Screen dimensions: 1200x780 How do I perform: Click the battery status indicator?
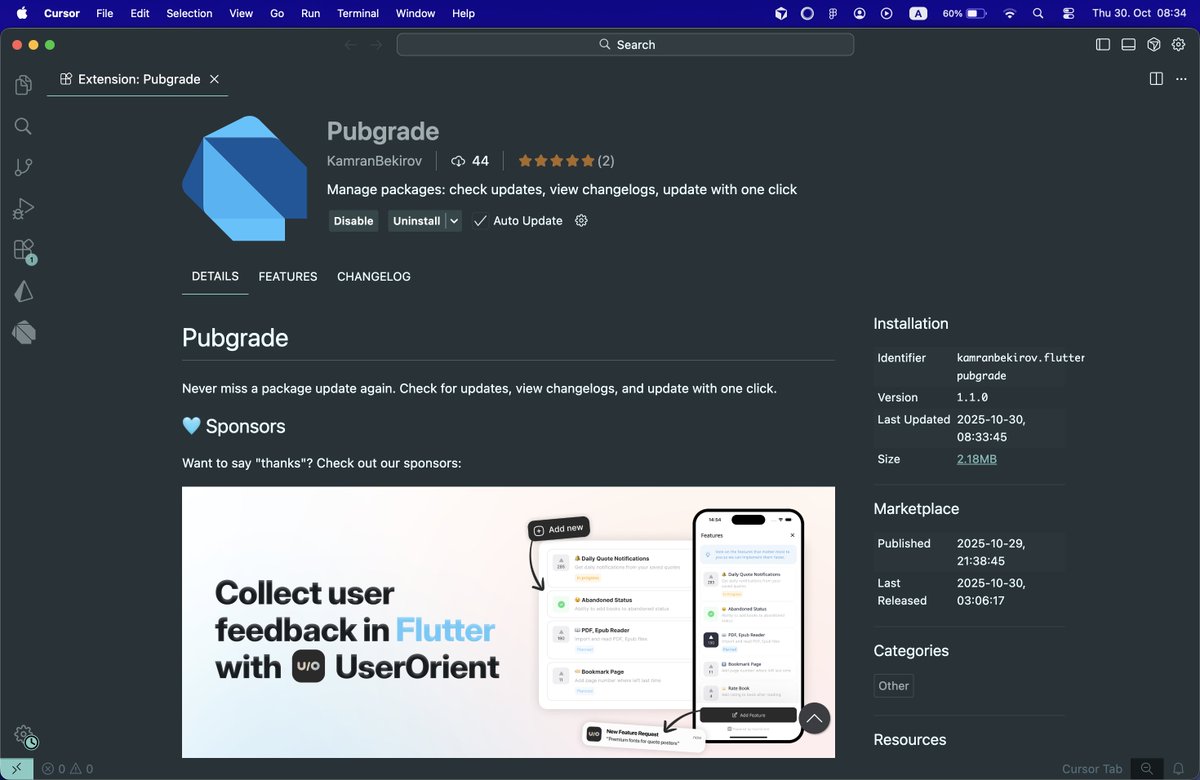964,13
